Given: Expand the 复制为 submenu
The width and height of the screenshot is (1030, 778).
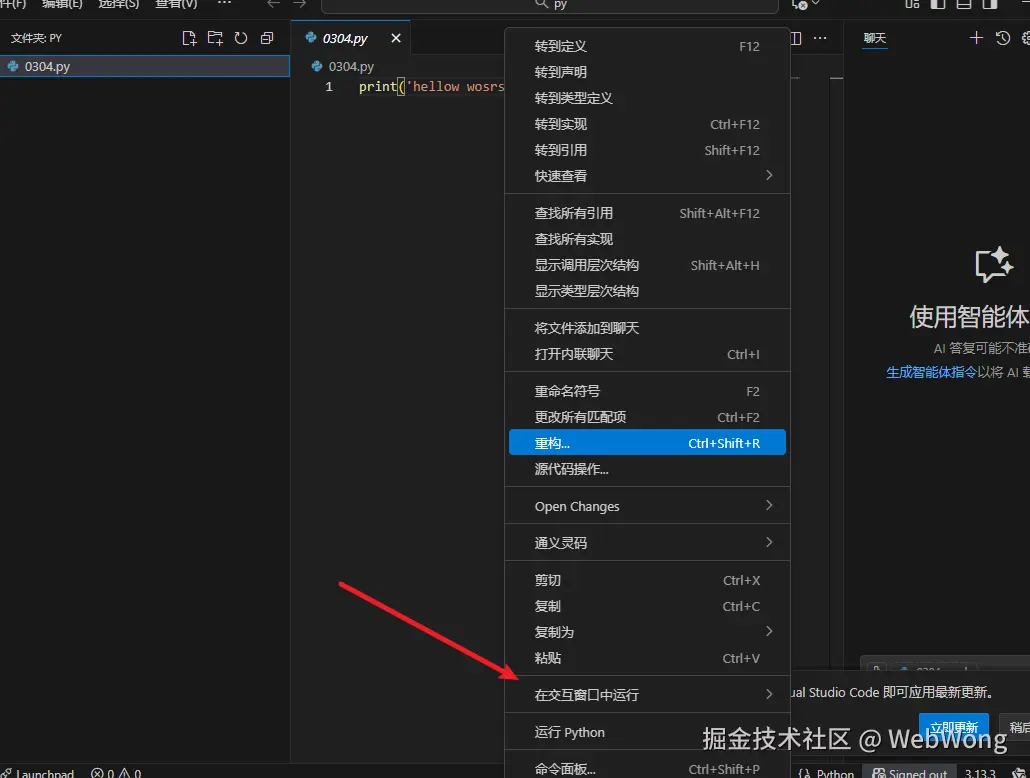Looking at the screenshot, I should point(647,632).
